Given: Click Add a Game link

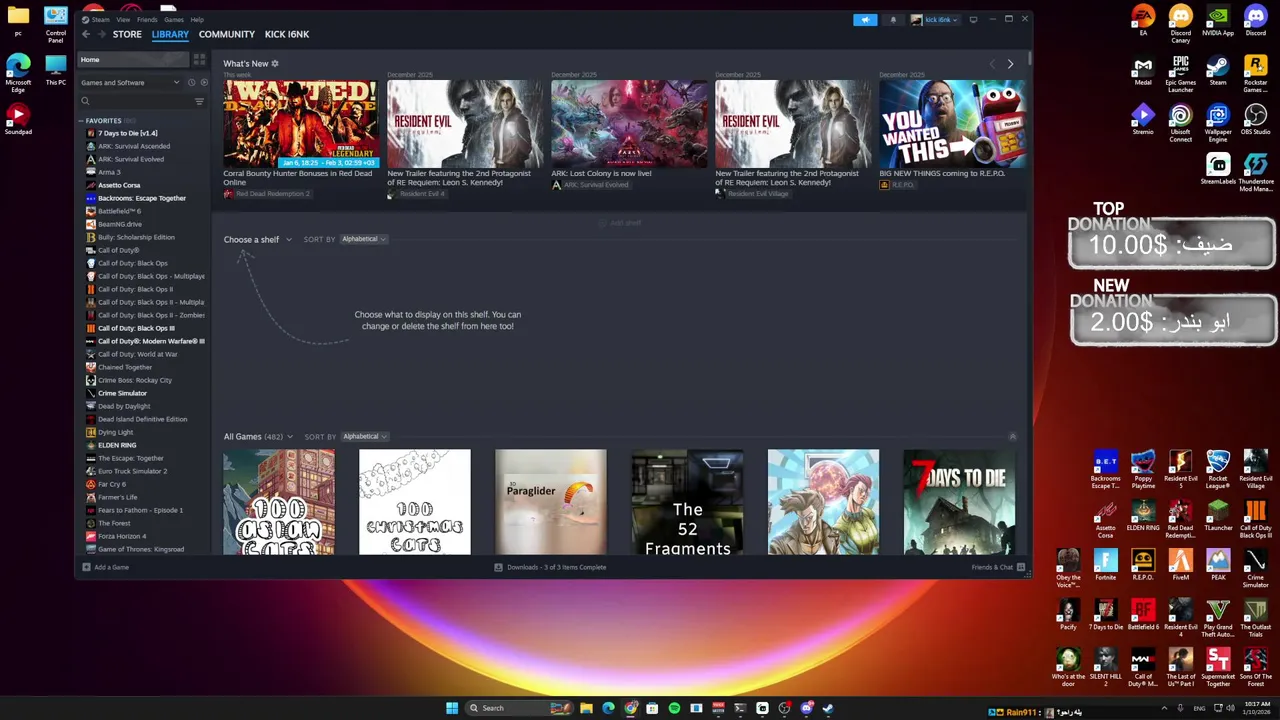Looking at the screenshot, I should coord(111,567).
